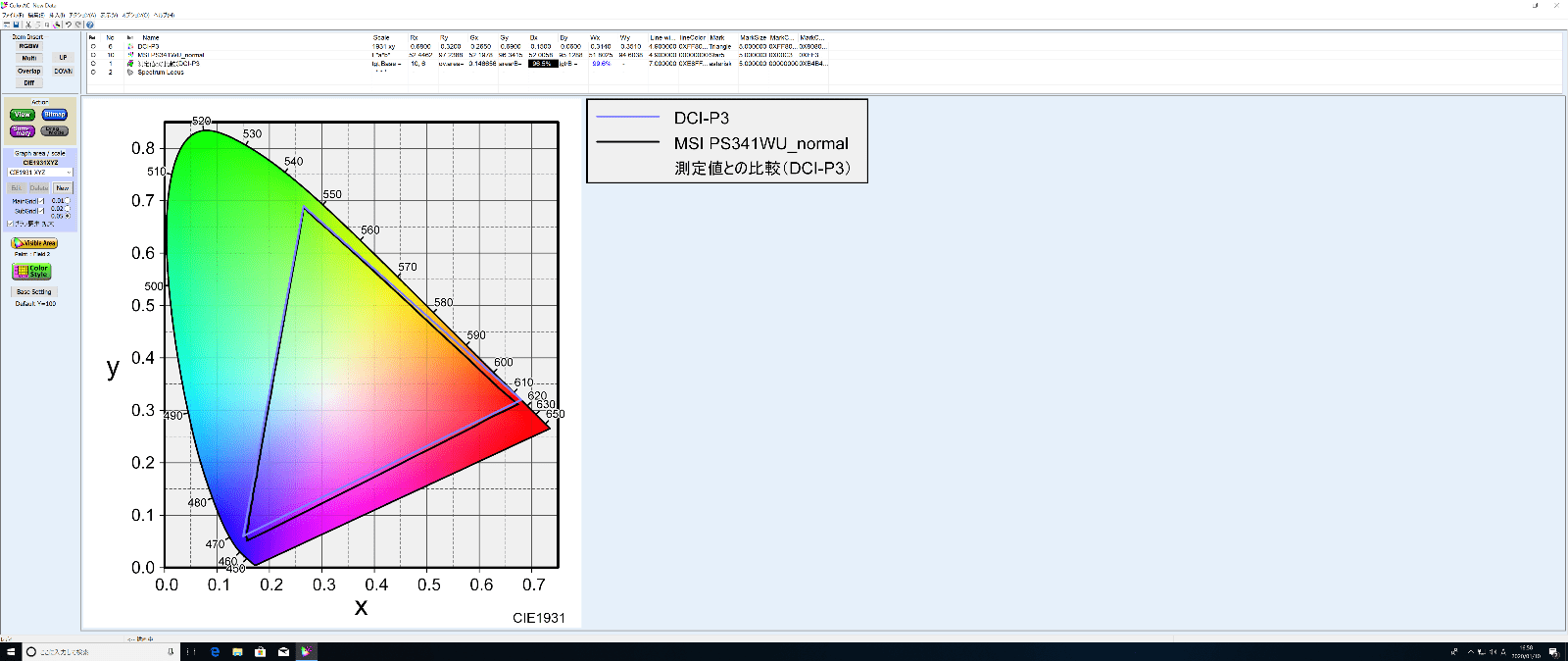Click the RGBW item insert button

tap(28, 46)
